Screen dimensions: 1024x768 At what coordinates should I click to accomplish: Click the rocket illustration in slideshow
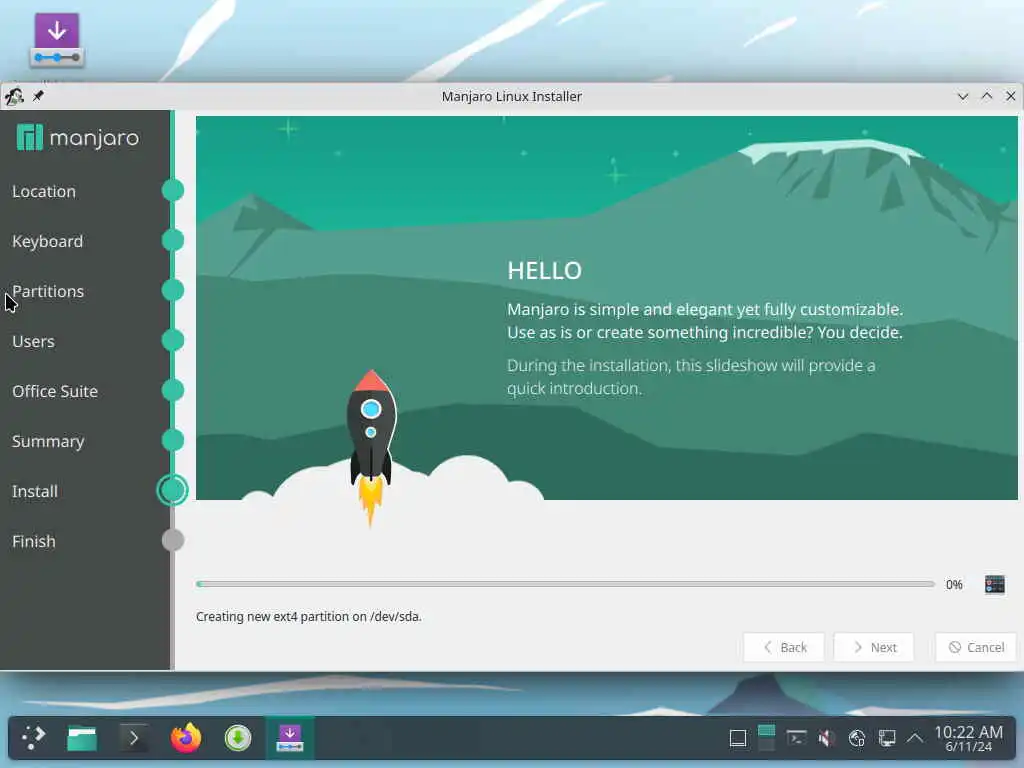tap(371, 447)
